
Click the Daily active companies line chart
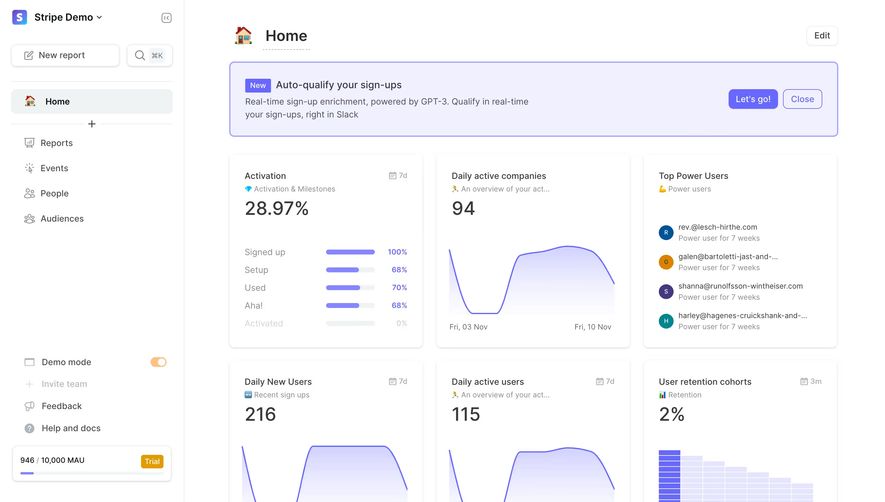(x=532, y=280)
